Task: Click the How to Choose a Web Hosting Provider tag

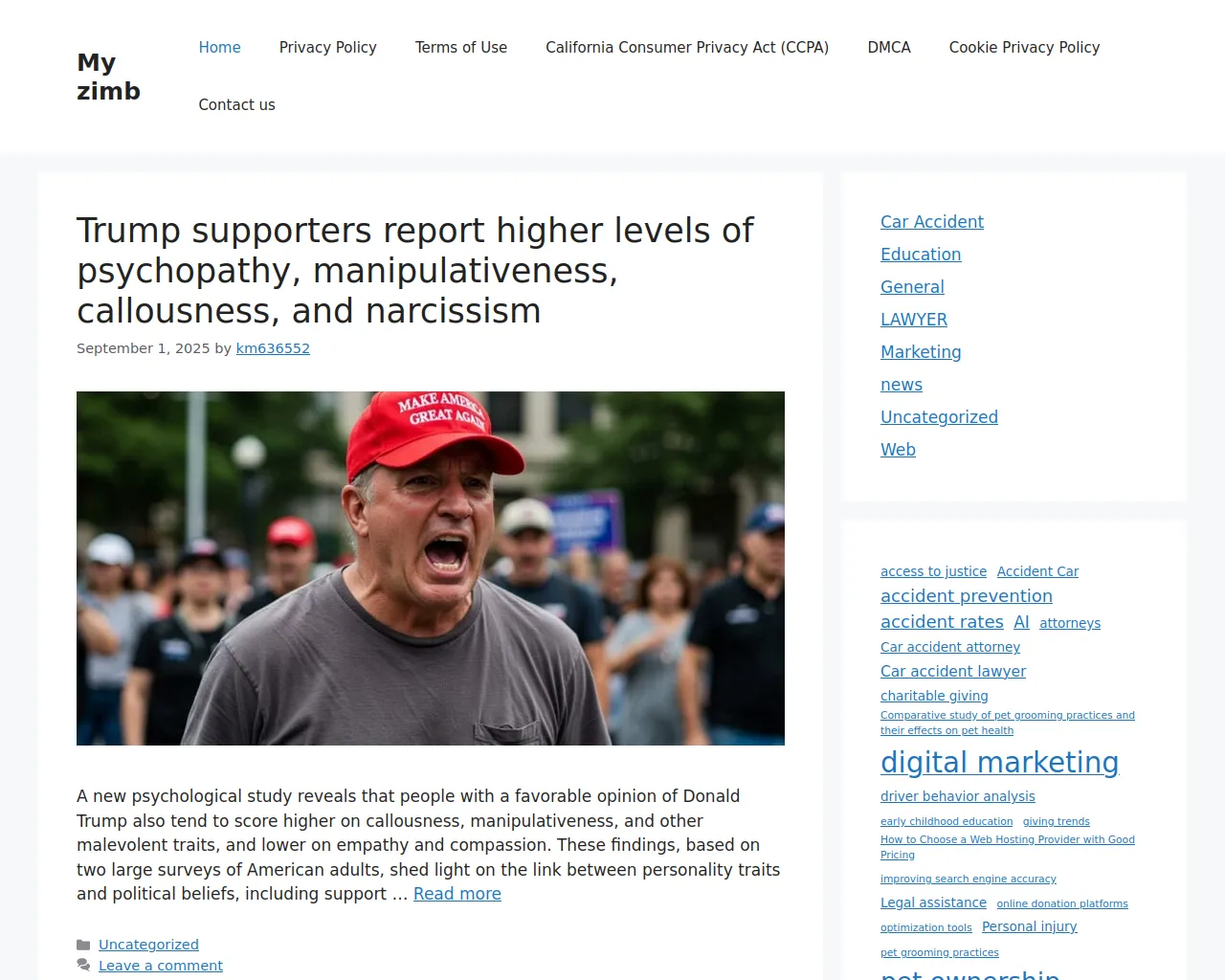Action: click(x=1008, y=847)
